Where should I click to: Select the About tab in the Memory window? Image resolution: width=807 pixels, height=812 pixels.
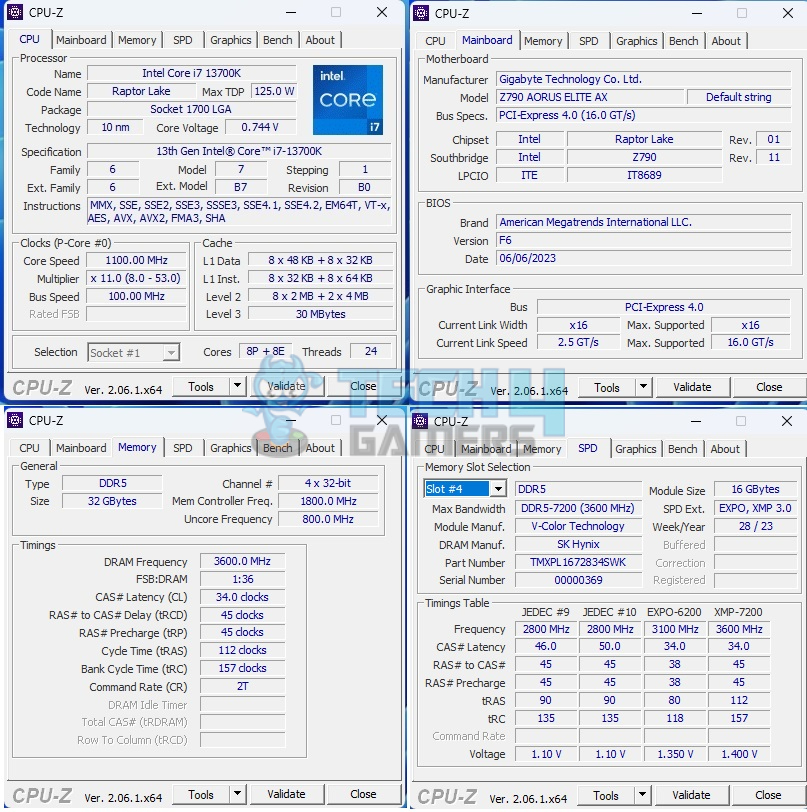[320, 448]
